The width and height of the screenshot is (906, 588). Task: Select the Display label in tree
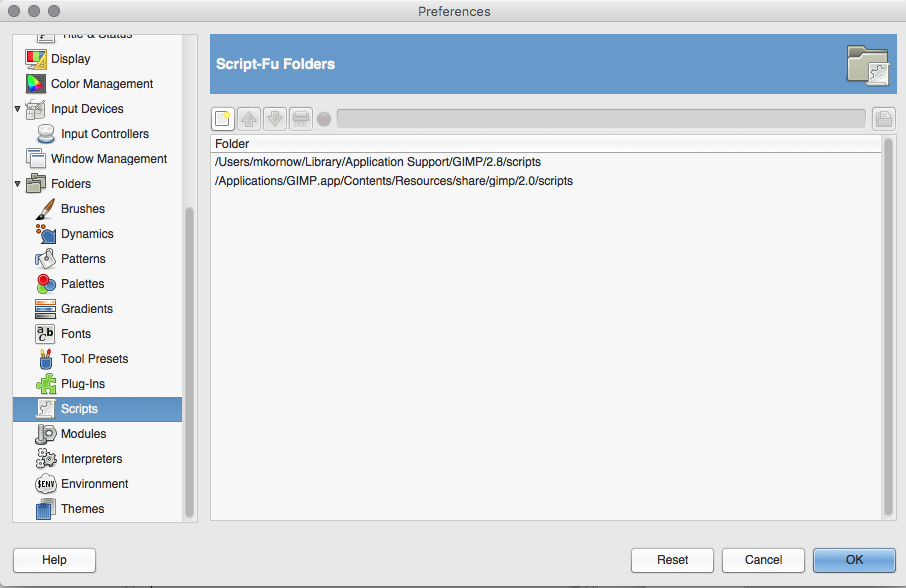coord(70,59)
